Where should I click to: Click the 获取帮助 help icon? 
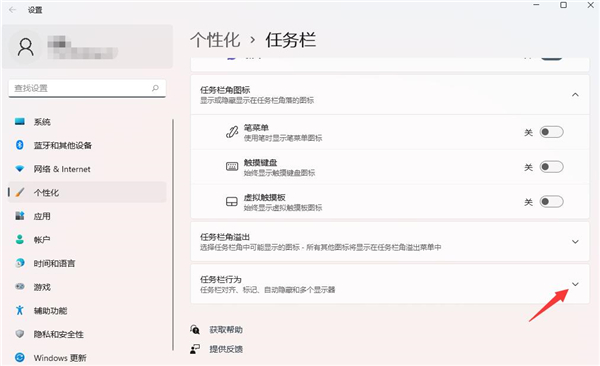(x=195, y=329)
